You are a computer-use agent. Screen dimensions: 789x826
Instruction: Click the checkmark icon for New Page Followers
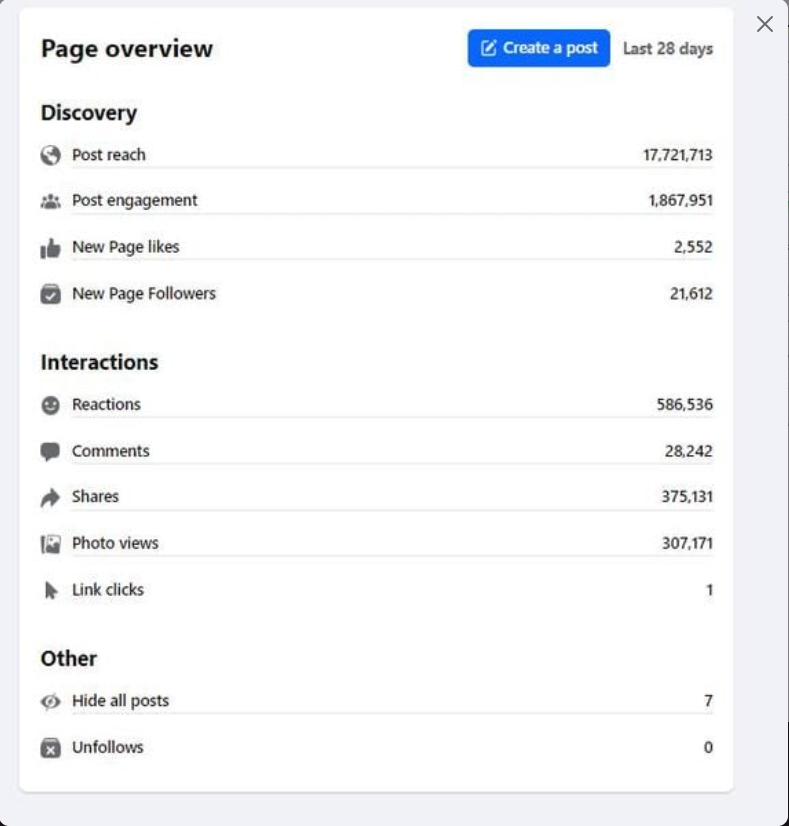(50, 294)
